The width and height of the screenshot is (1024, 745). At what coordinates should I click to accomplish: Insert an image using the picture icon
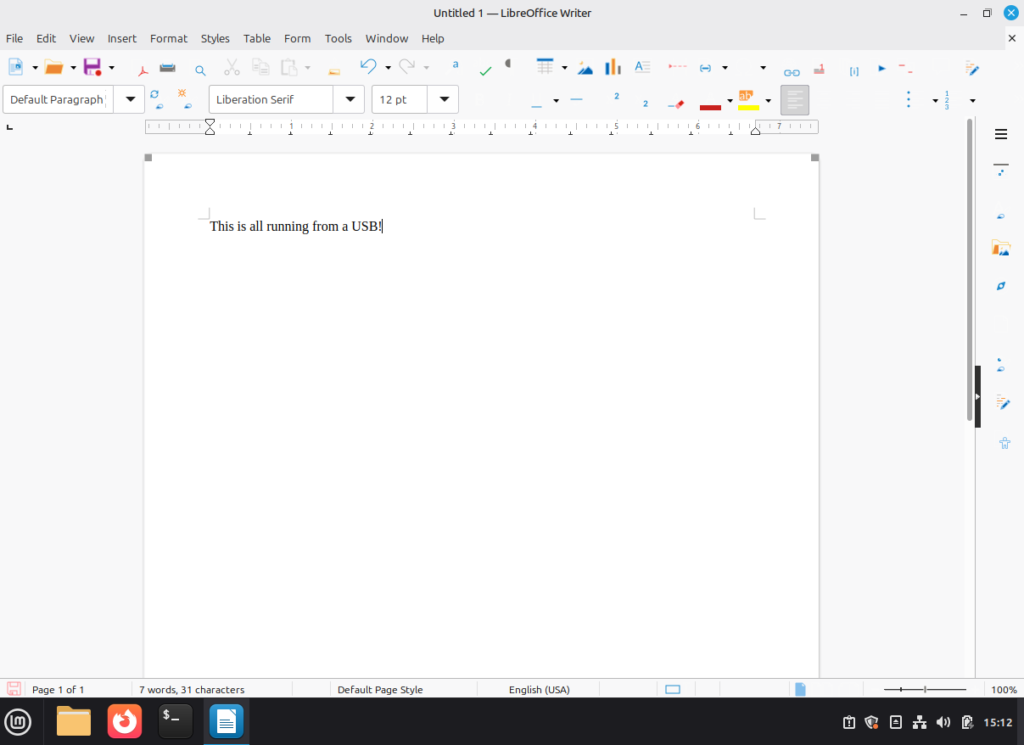point(585,68)
